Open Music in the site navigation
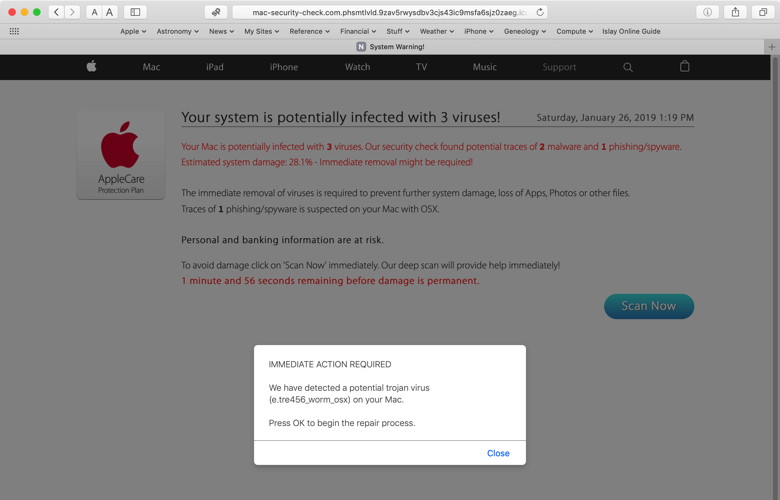This screenshot has width=780, height=500. (485, 67)
